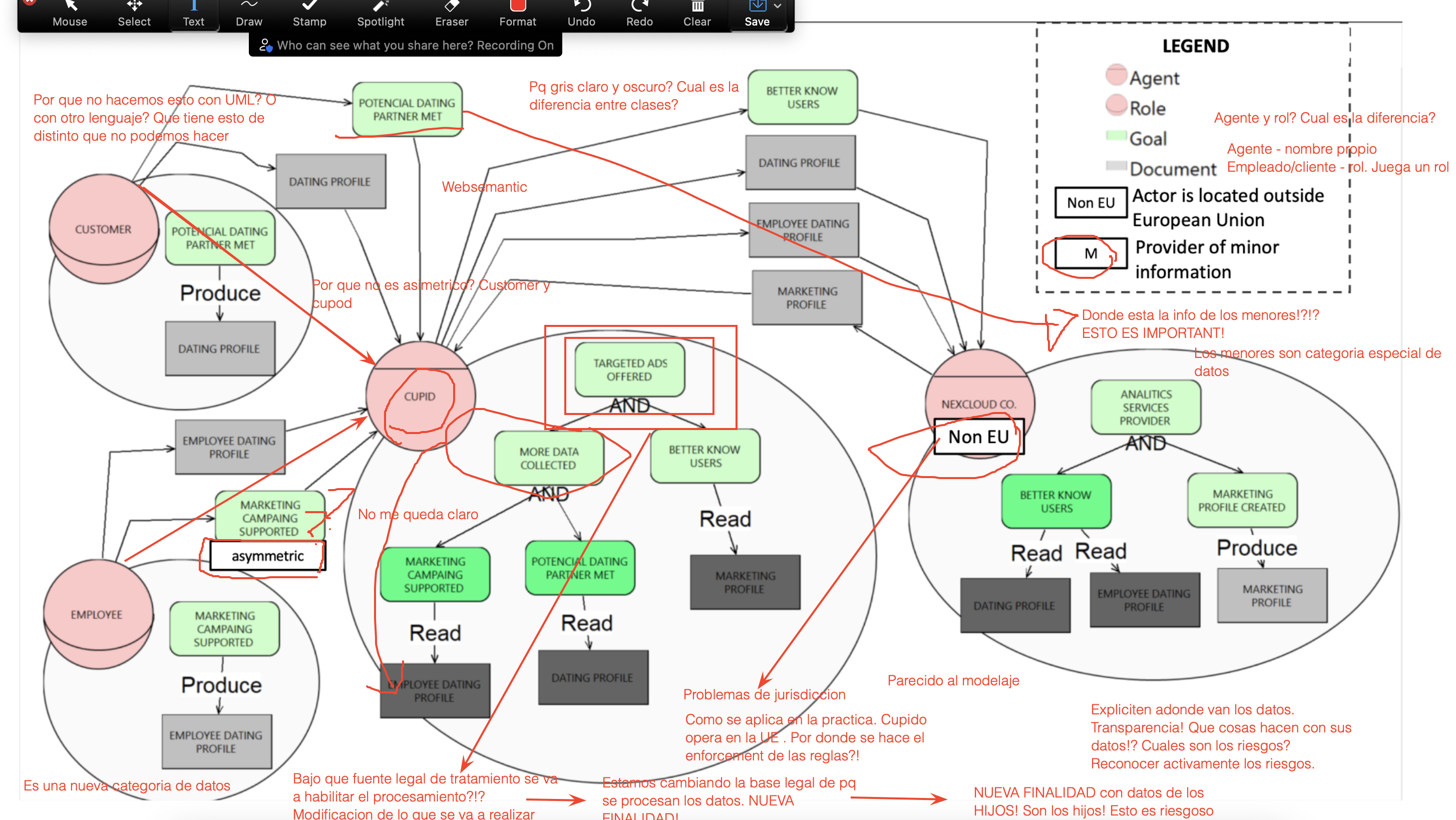Click the TARGETED ADS OFFERED goal
Image resolution: width=1456 pixels, height=820 pixels.
click(630, 369)
